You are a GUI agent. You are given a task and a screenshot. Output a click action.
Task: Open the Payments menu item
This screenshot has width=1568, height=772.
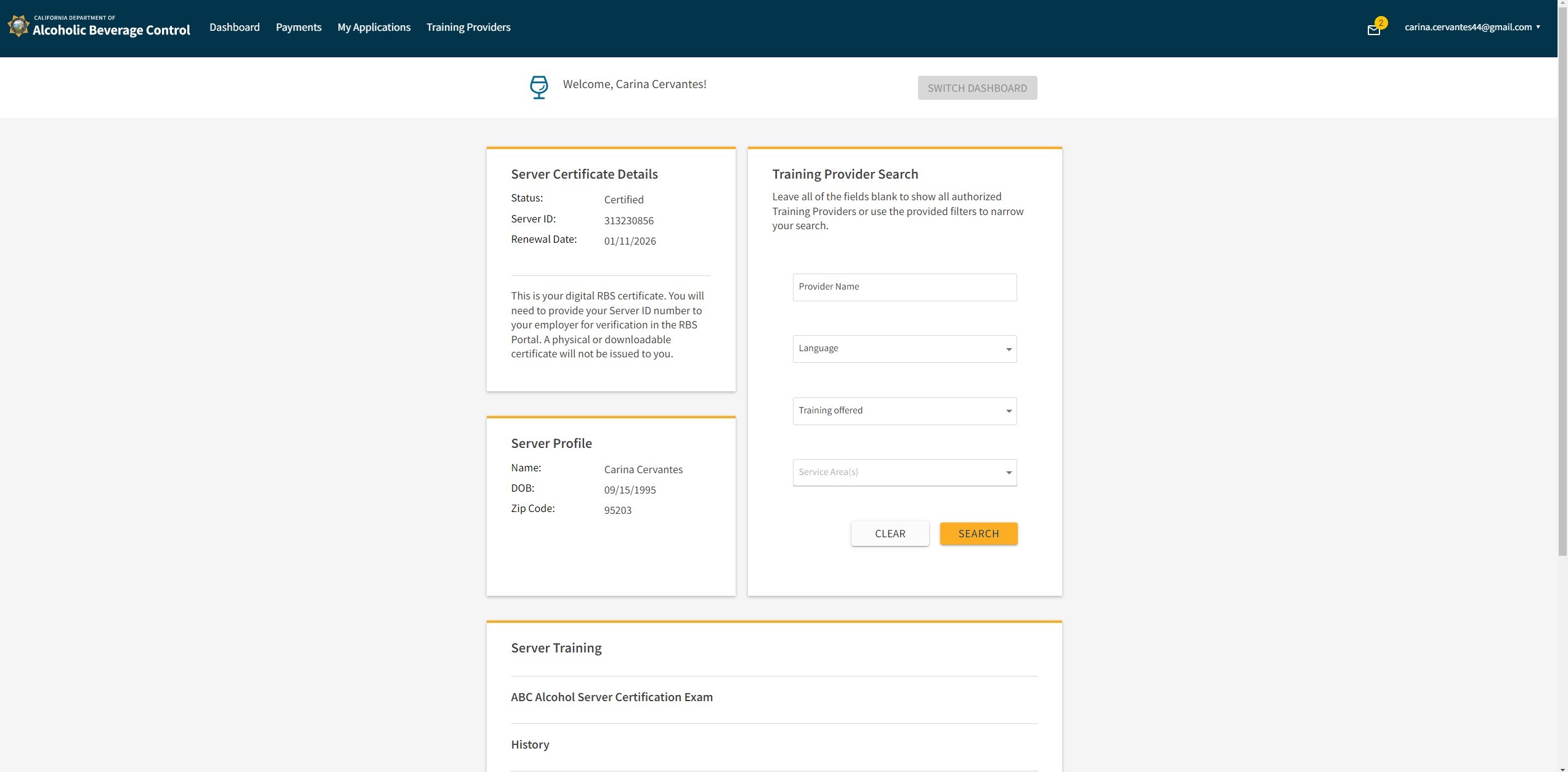point(298,27)
